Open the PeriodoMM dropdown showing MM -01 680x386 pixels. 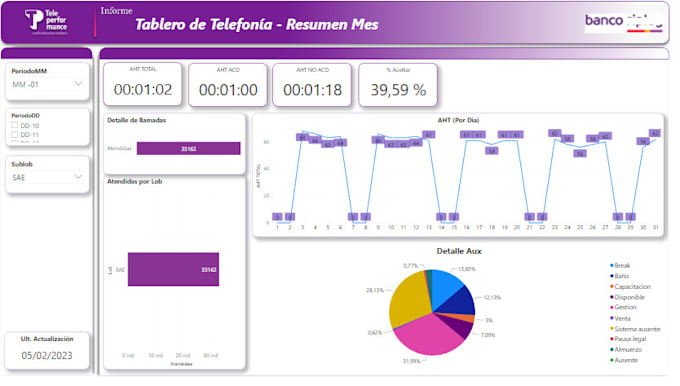point(47,85)
